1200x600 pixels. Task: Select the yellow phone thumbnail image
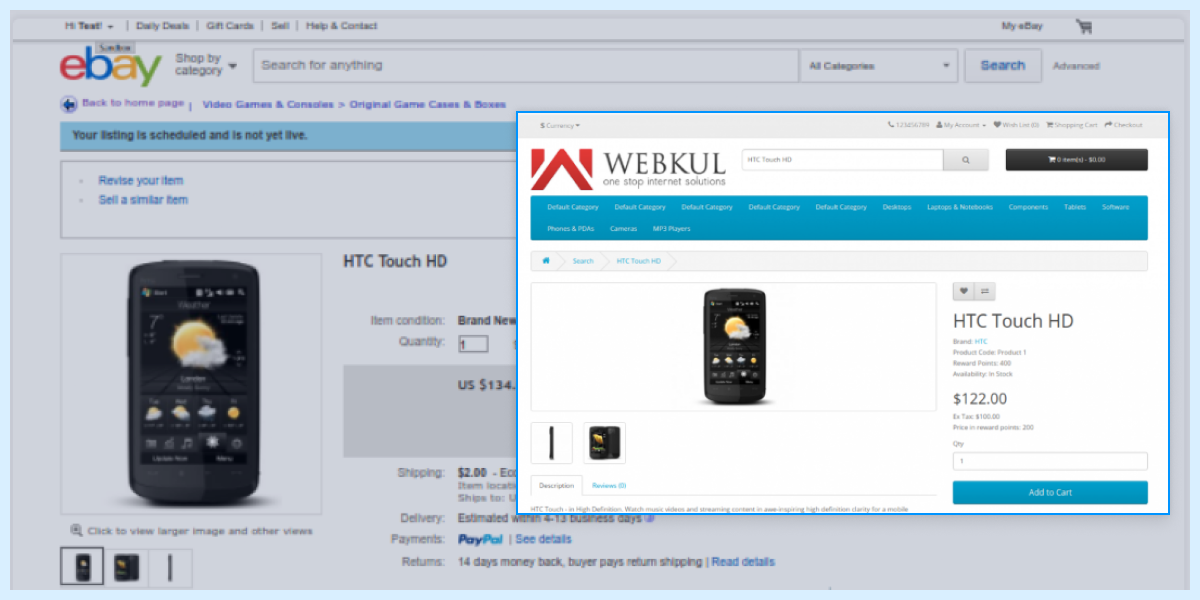tap(603, 443)
